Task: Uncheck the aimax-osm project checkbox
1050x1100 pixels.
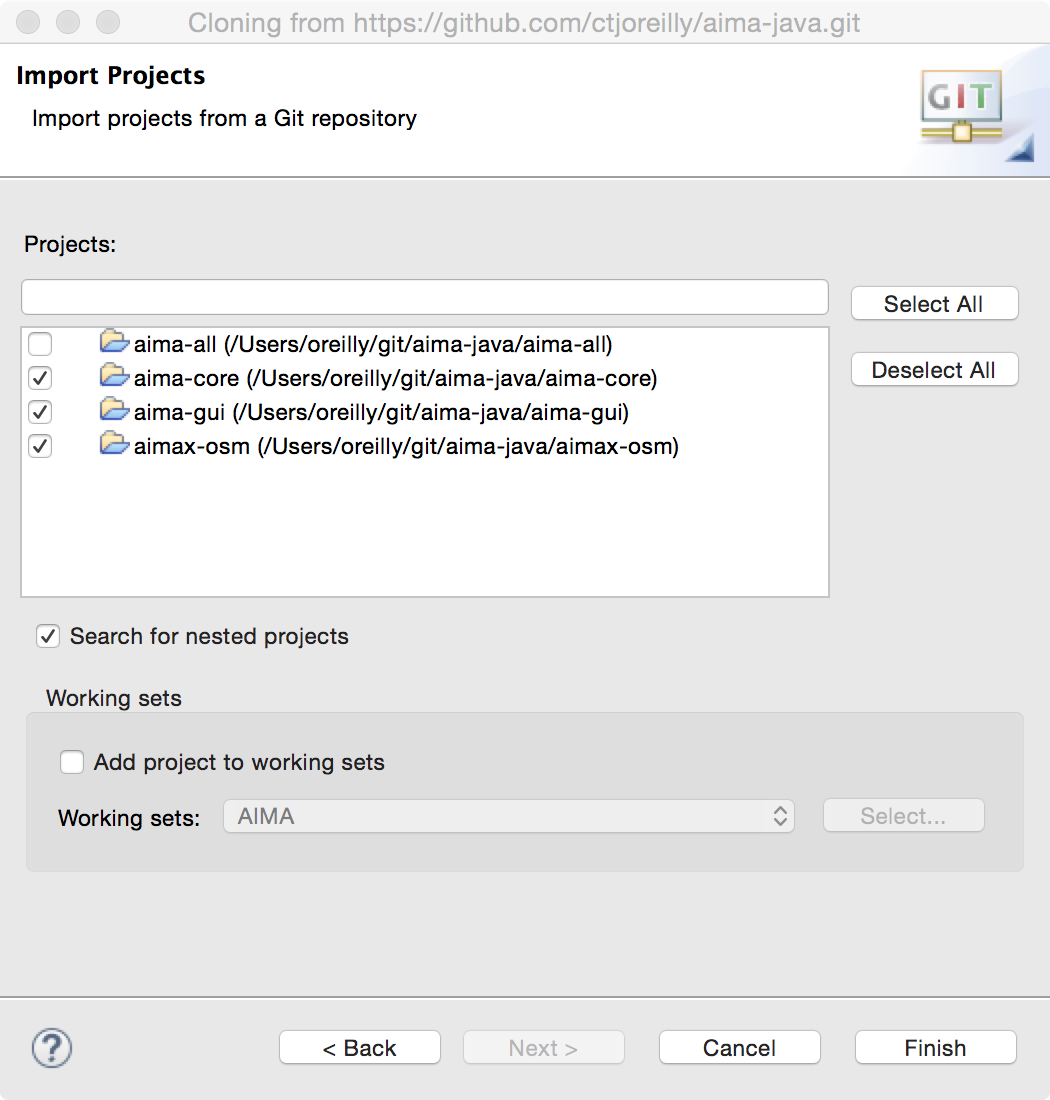Action: point(40,446)
